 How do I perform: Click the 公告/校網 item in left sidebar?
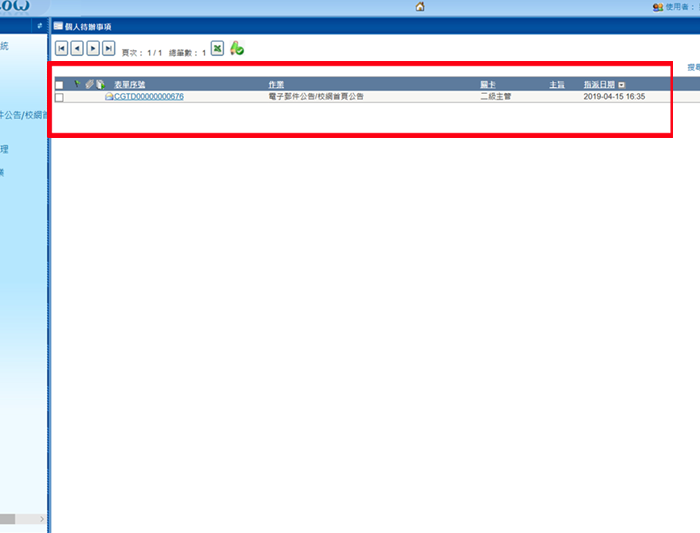click(x=22, y=114)
